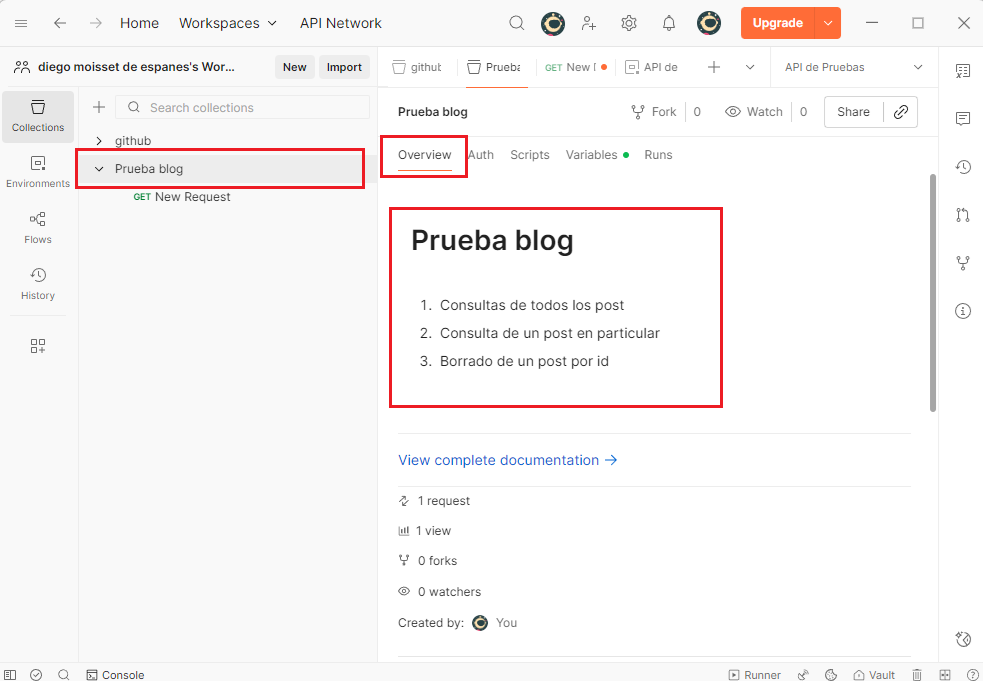This screenshot has width=983, height=681.
Task: Open the Environments sidebar panel
Action: [38, 172]
